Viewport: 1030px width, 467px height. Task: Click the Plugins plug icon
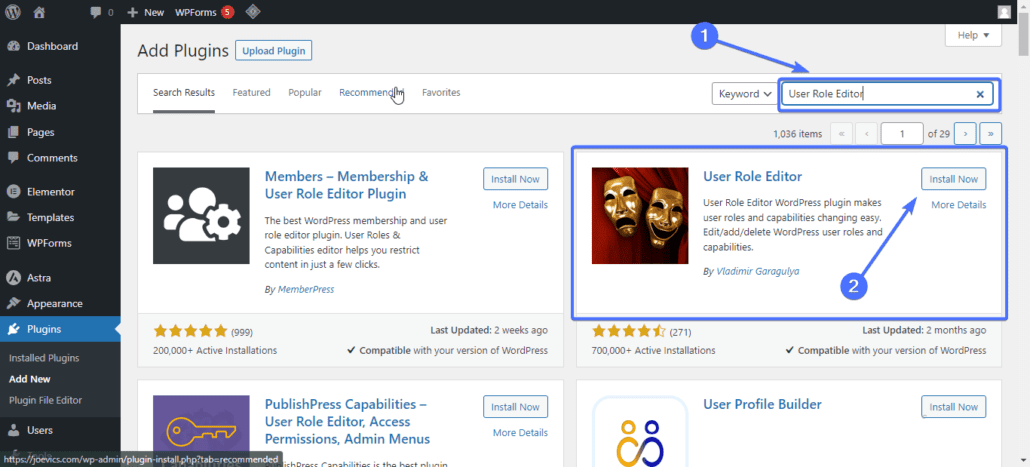point(13,329)
